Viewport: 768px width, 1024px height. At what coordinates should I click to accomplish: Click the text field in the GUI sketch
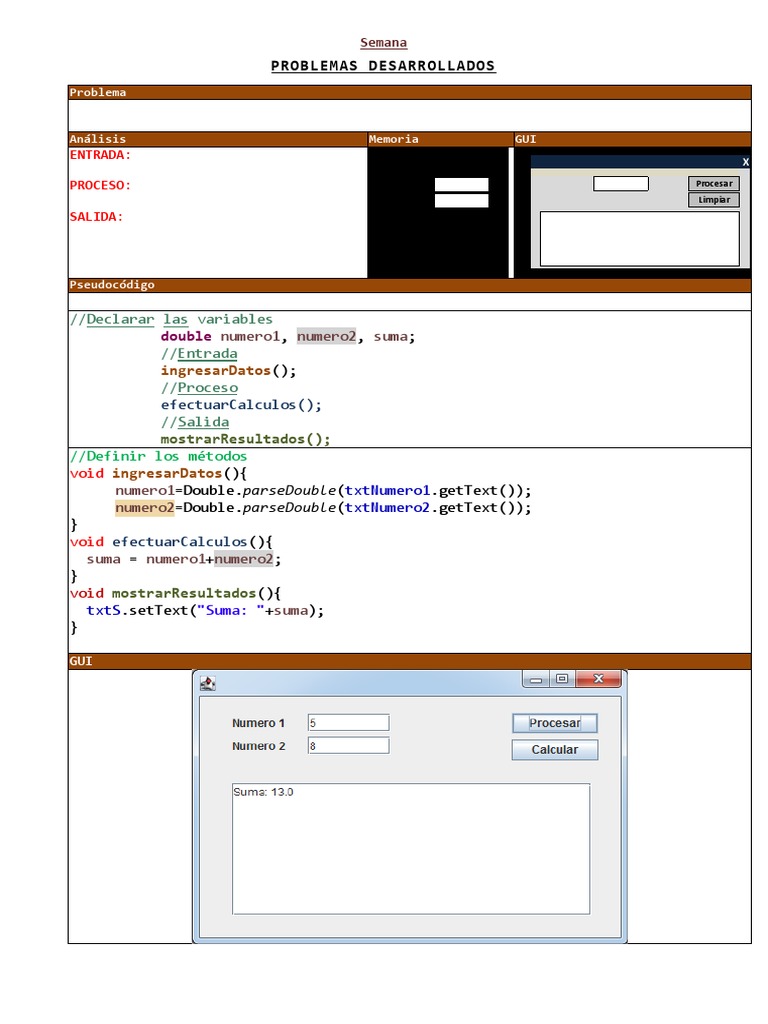620,184
